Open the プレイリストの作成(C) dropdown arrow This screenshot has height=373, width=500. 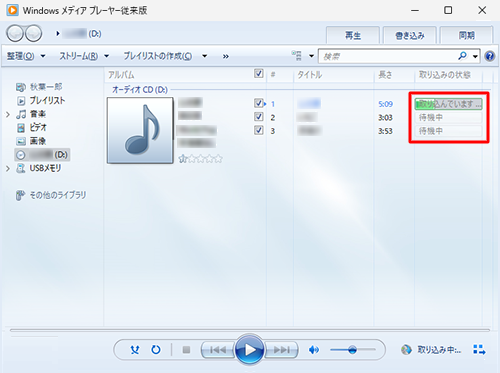[205, 56]
